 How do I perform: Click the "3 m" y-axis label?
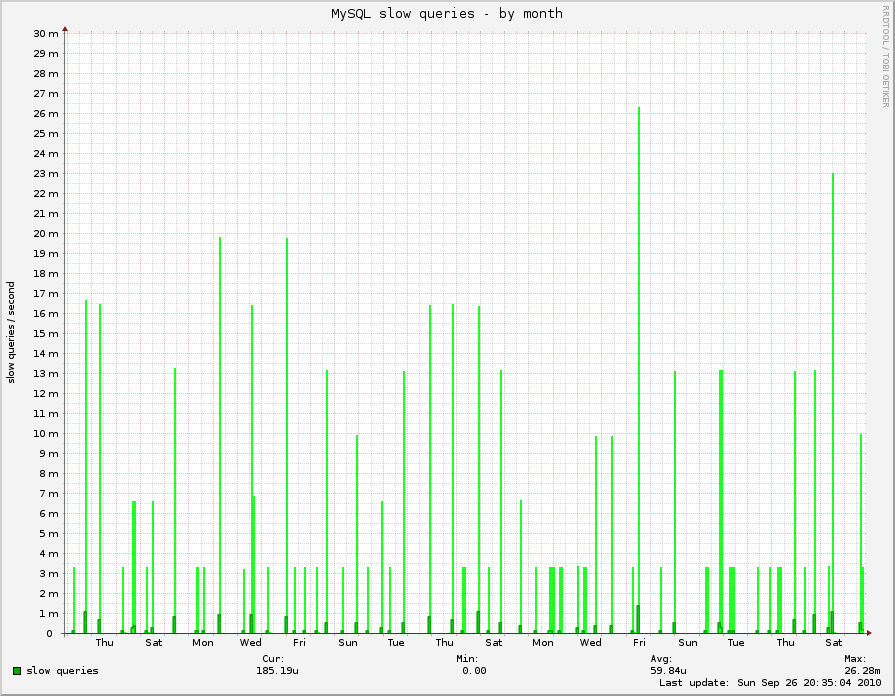click(x=49, y=573)
